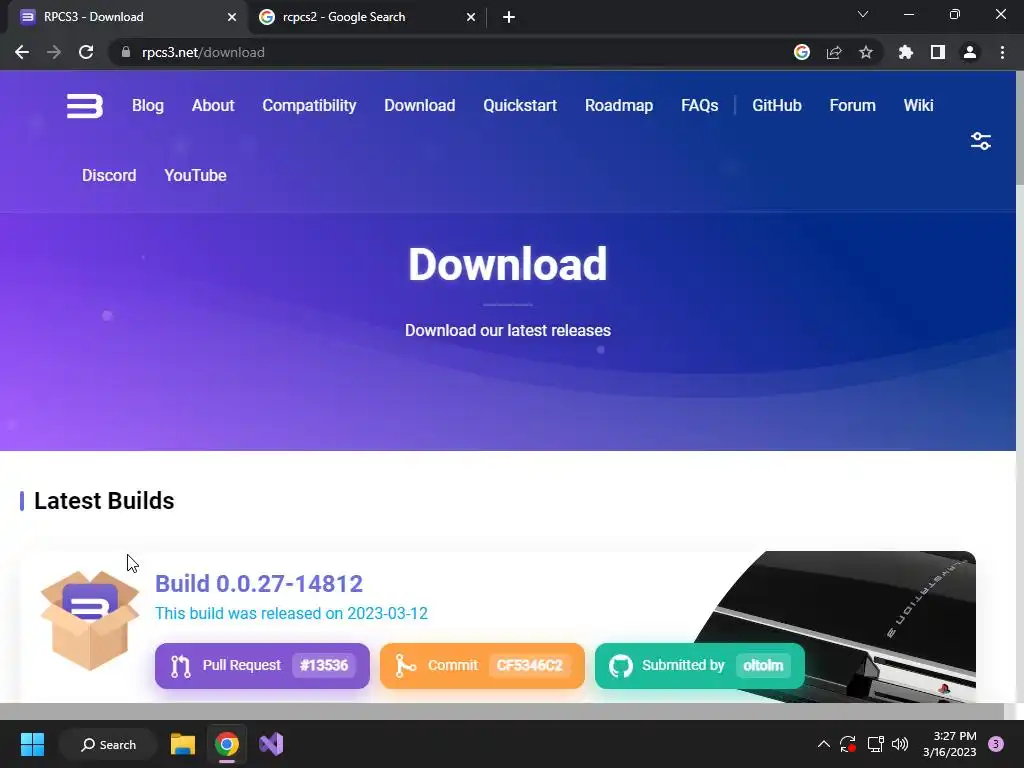The width and height of the screenshot is (1024, 768).
Task: Open Chrome's three-dot menu
Action: tap(1002, 52)
